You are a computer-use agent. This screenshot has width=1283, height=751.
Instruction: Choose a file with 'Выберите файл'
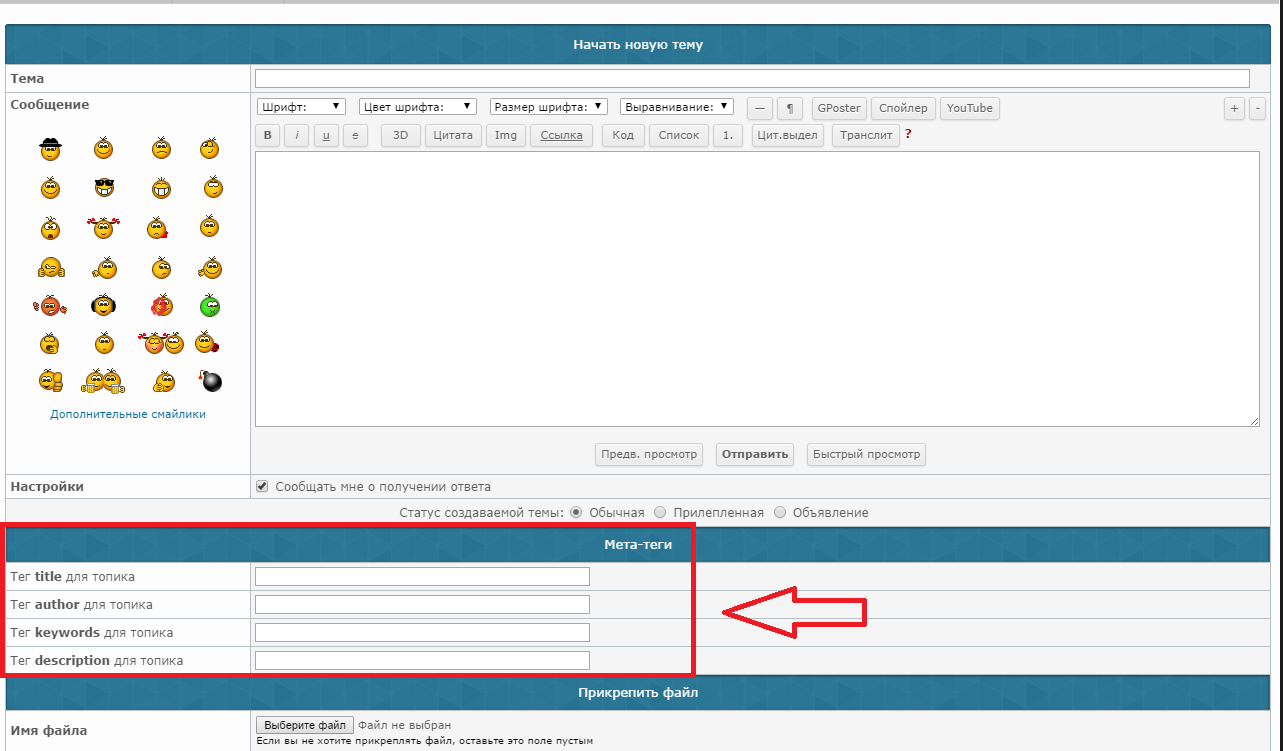pos(304,726)
